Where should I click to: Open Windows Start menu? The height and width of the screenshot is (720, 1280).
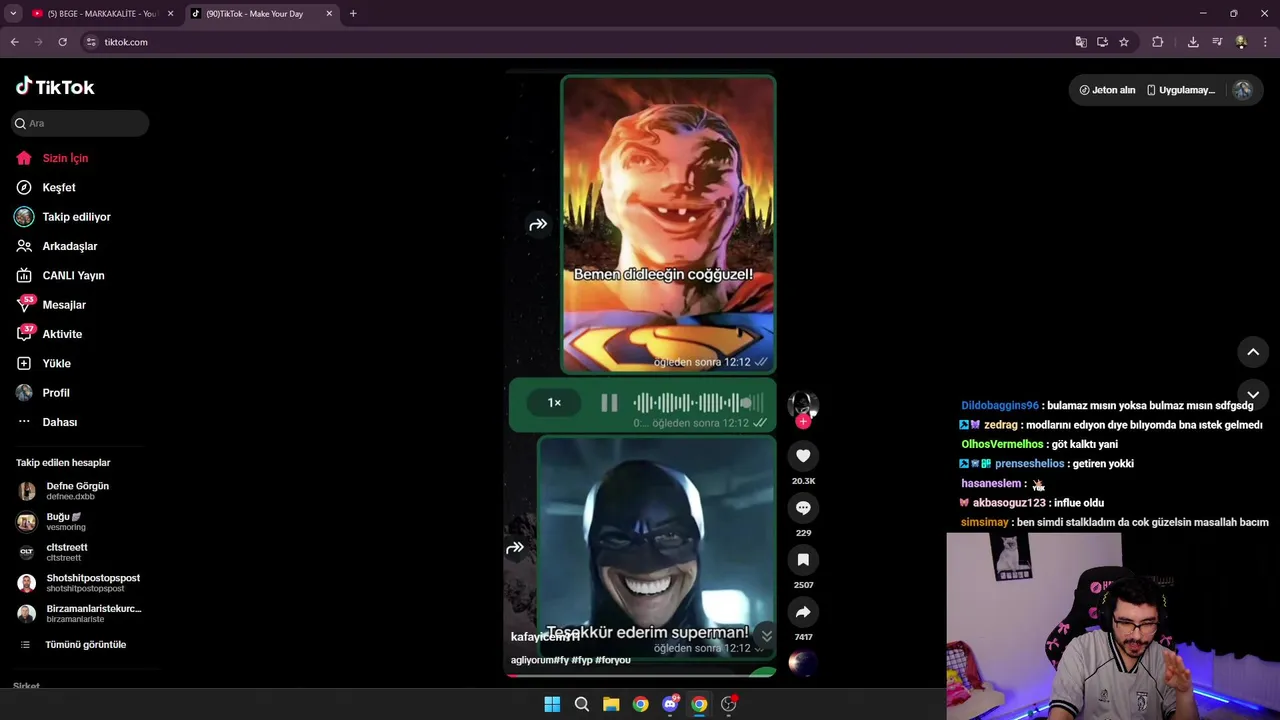point(552,704)
